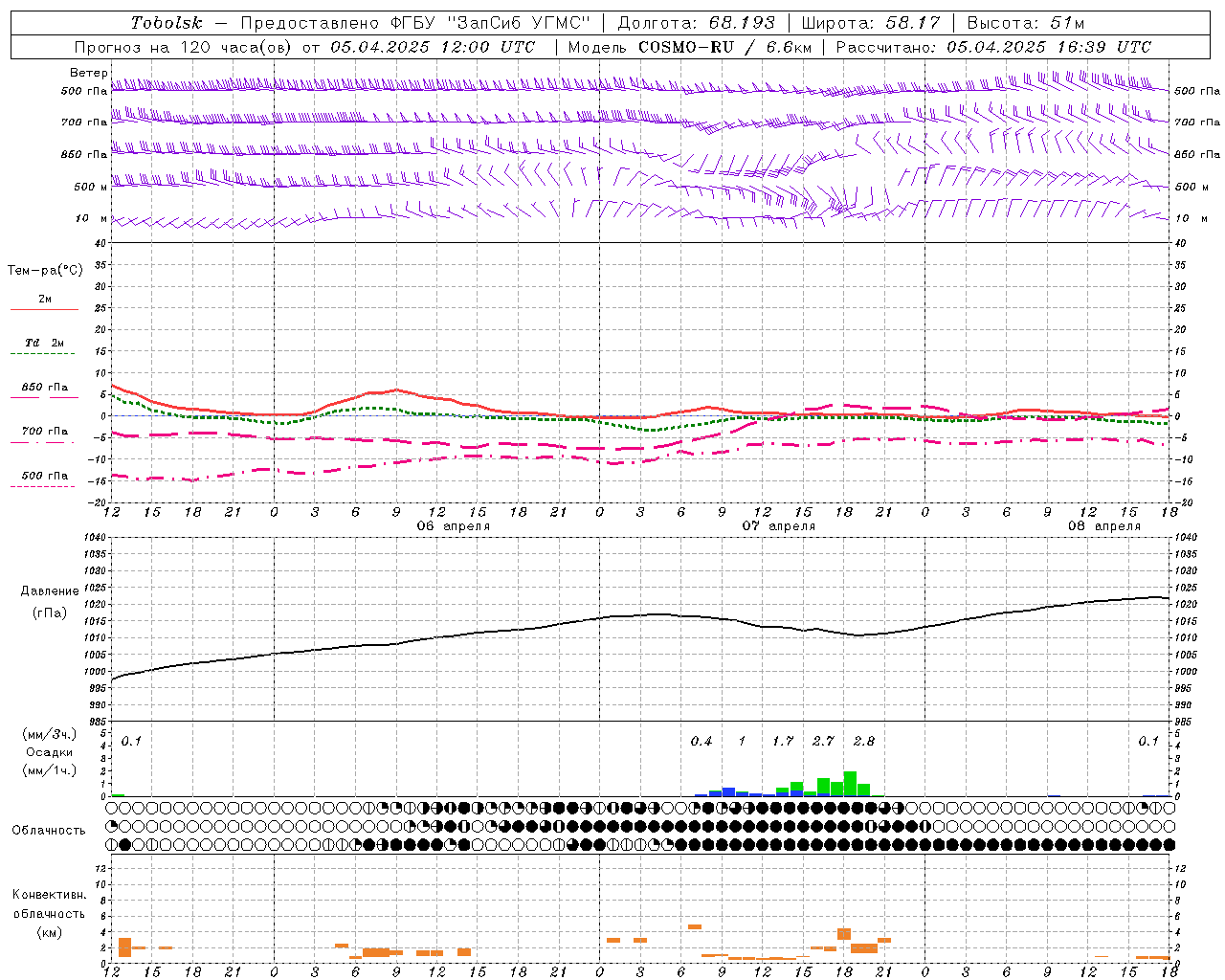Click the 700 гПа entry in temperature legend

point(44,432)
